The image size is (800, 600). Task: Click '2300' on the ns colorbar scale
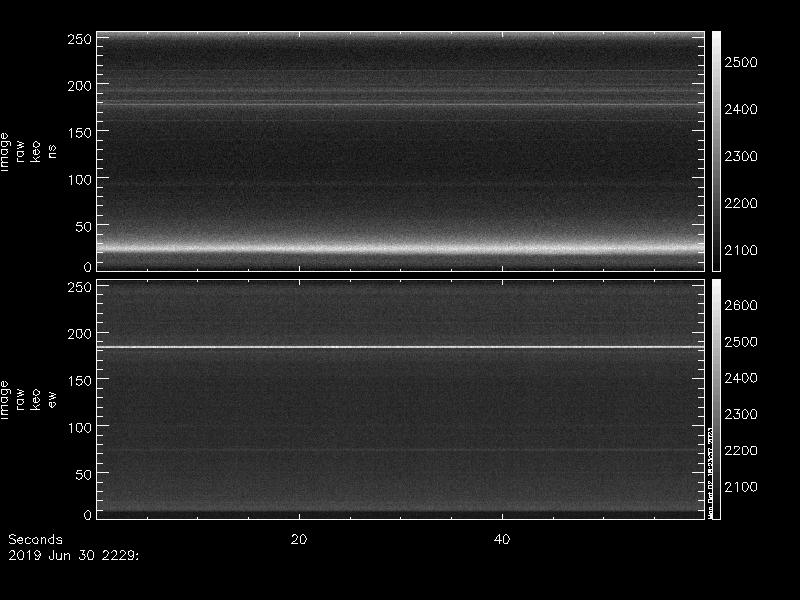(741, 156)
